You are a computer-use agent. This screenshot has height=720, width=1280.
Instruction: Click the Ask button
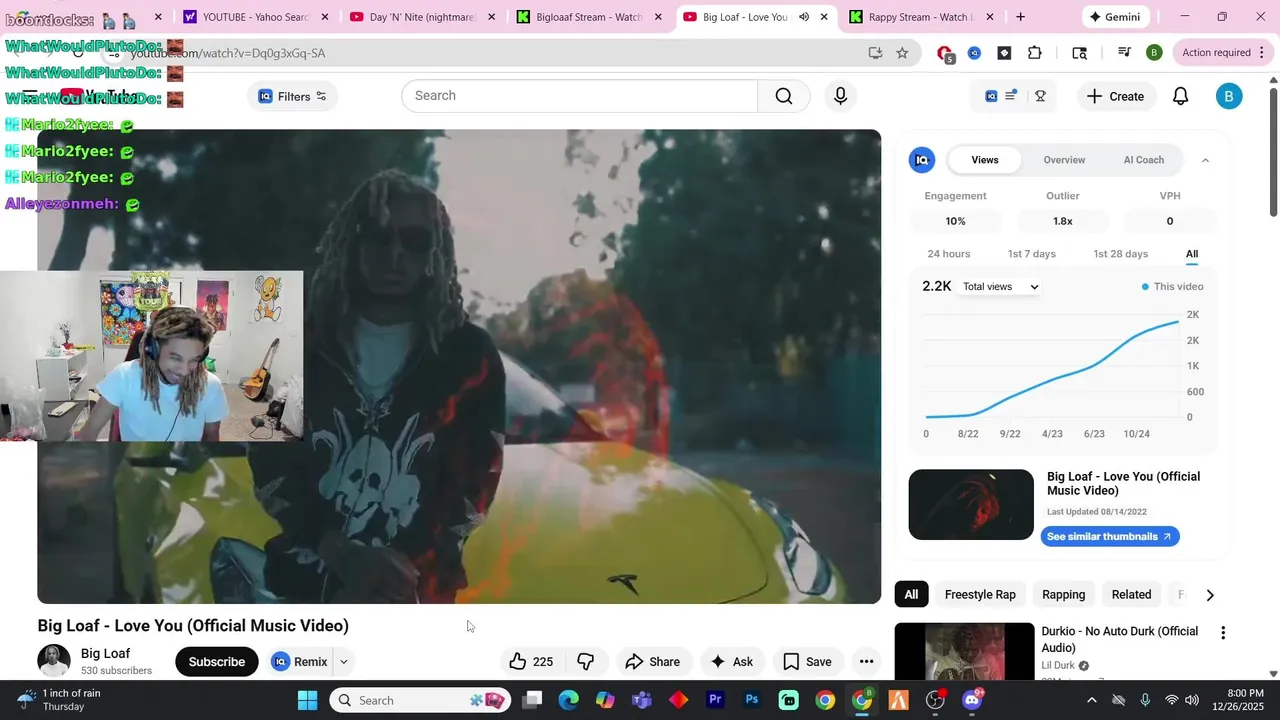coord(732,661)
